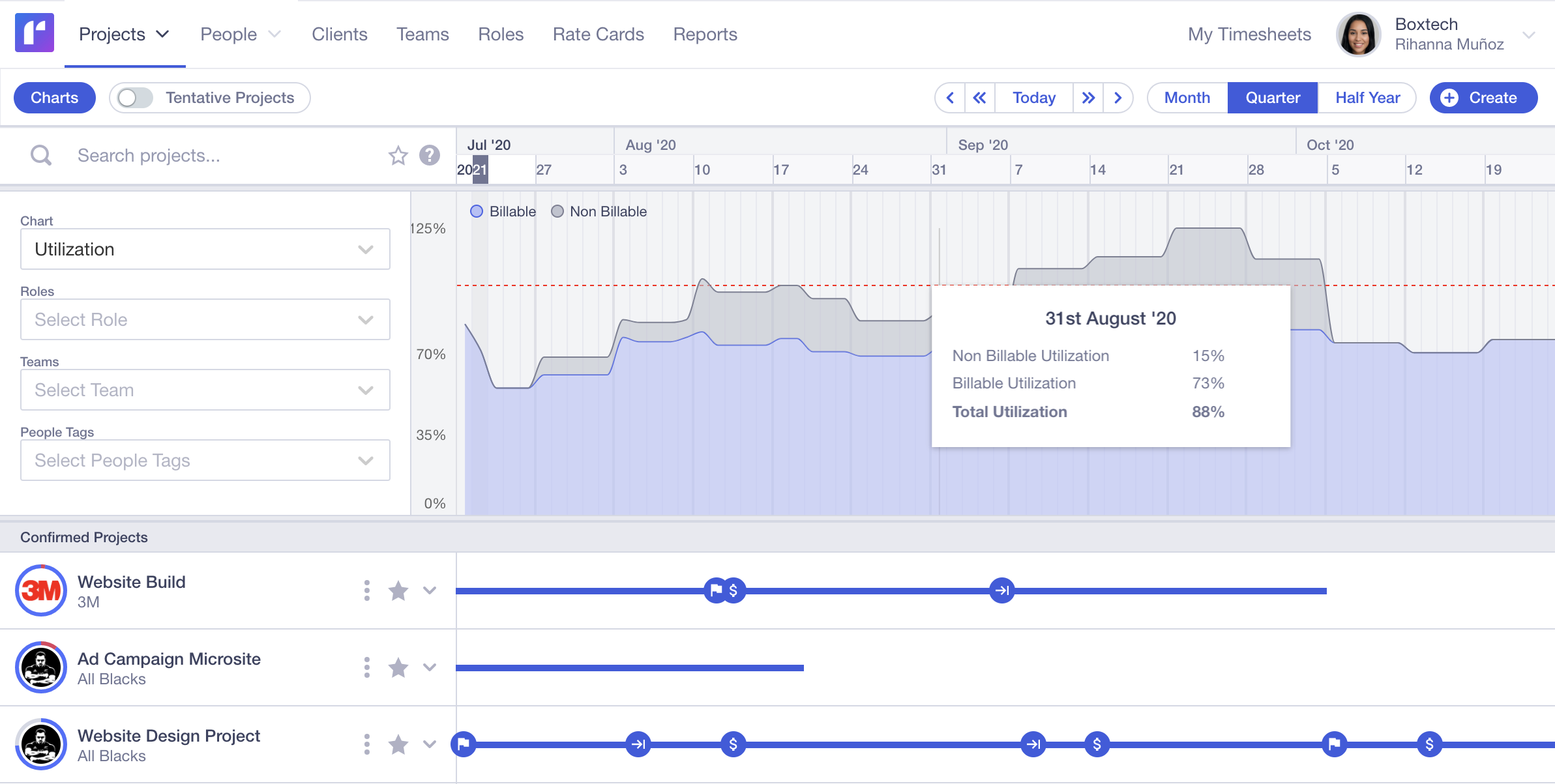Screen dimensions: 1555x784
Task: Click the first flag milestone on Website Design Project
Action: point(464,744)
